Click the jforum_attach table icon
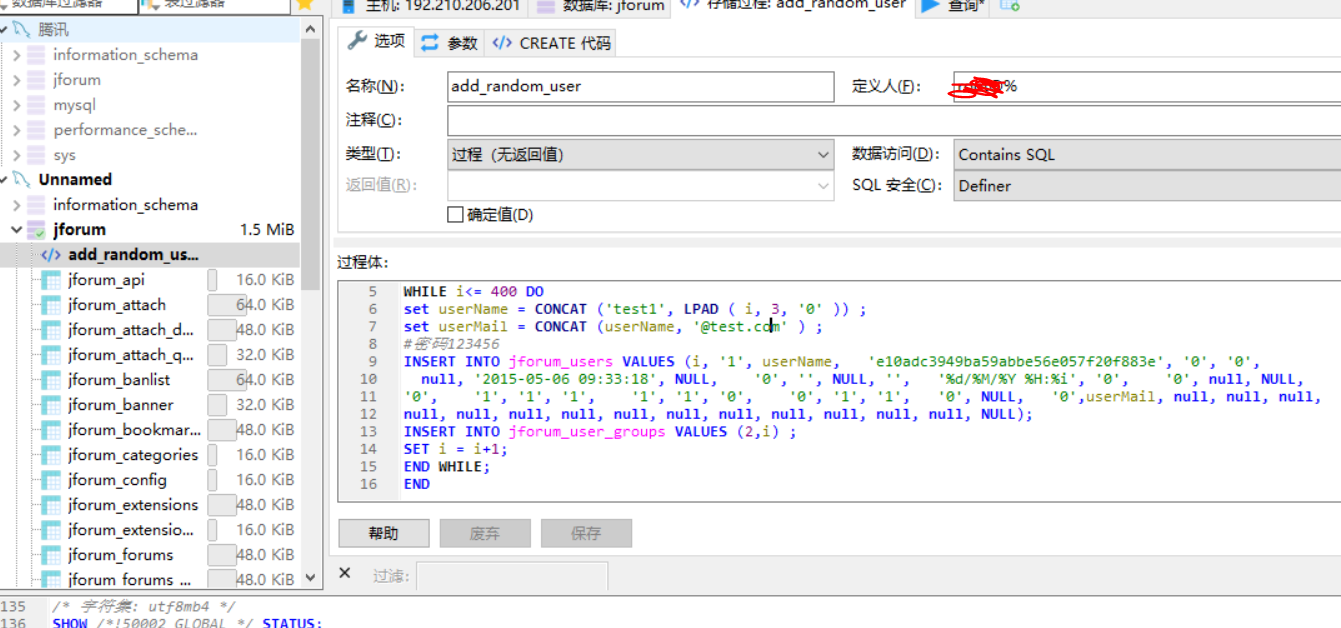1341x628 pixels. pyautogui.click(x=51, y=305)
